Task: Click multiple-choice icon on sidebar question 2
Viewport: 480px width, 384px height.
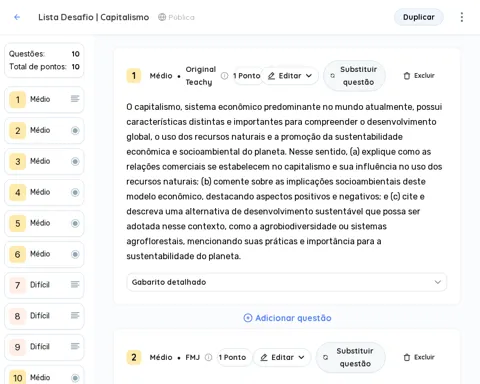Action: [75, 131]
